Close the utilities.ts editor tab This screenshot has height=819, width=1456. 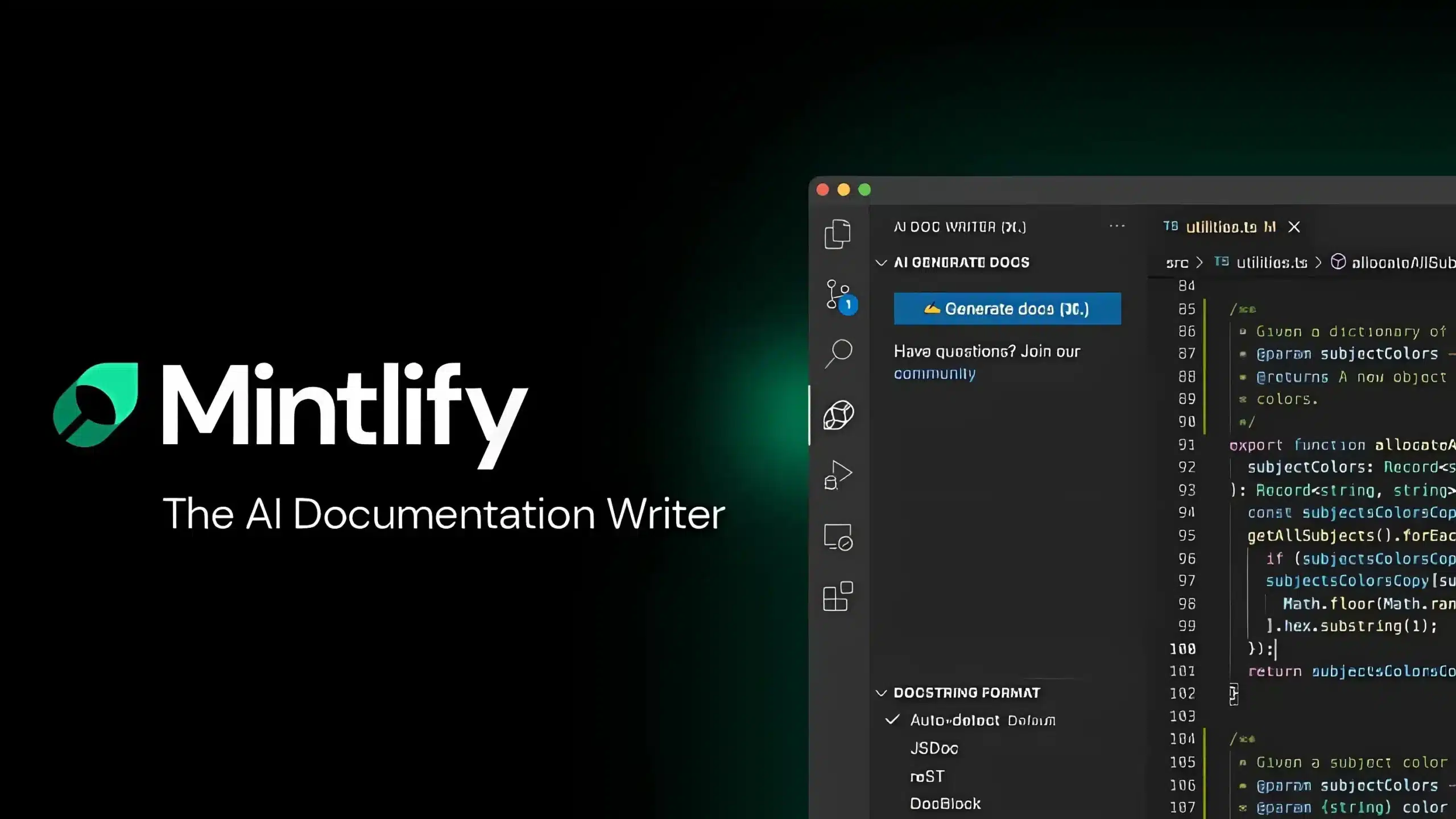coord(1294,227)
